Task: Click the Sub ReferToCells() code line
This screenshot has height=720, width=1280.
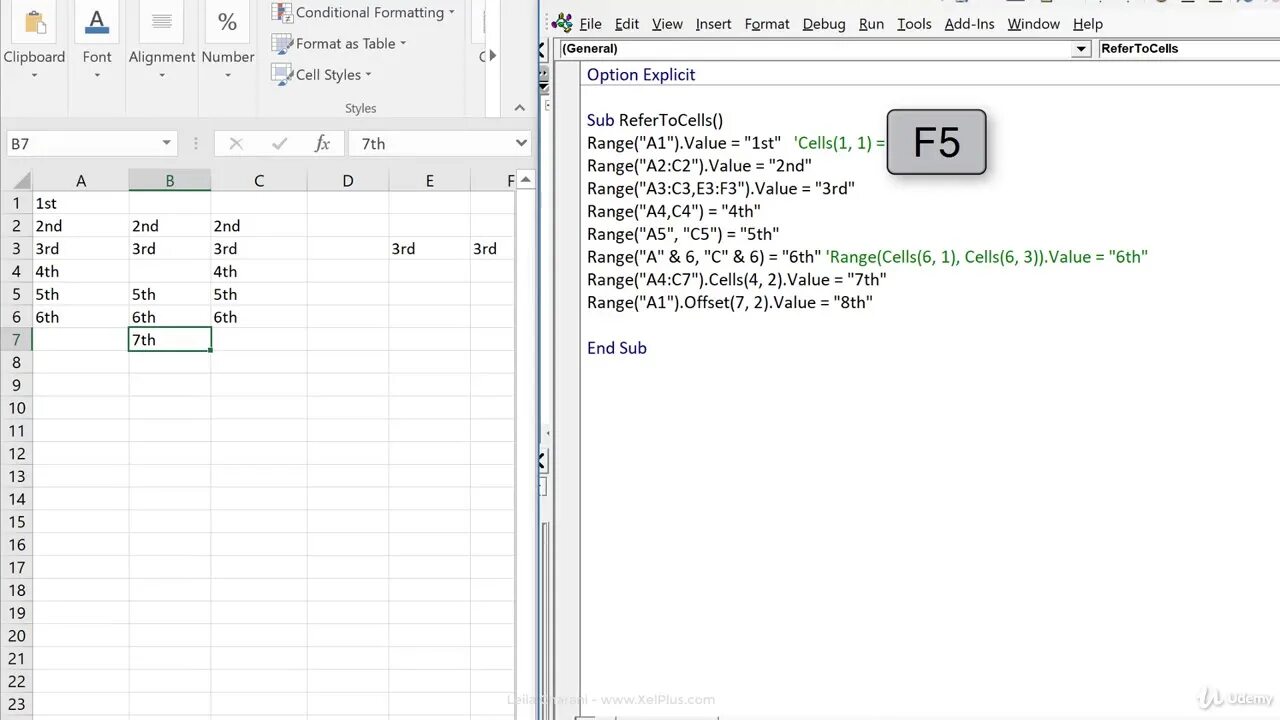Action: (x=655, y=120)
